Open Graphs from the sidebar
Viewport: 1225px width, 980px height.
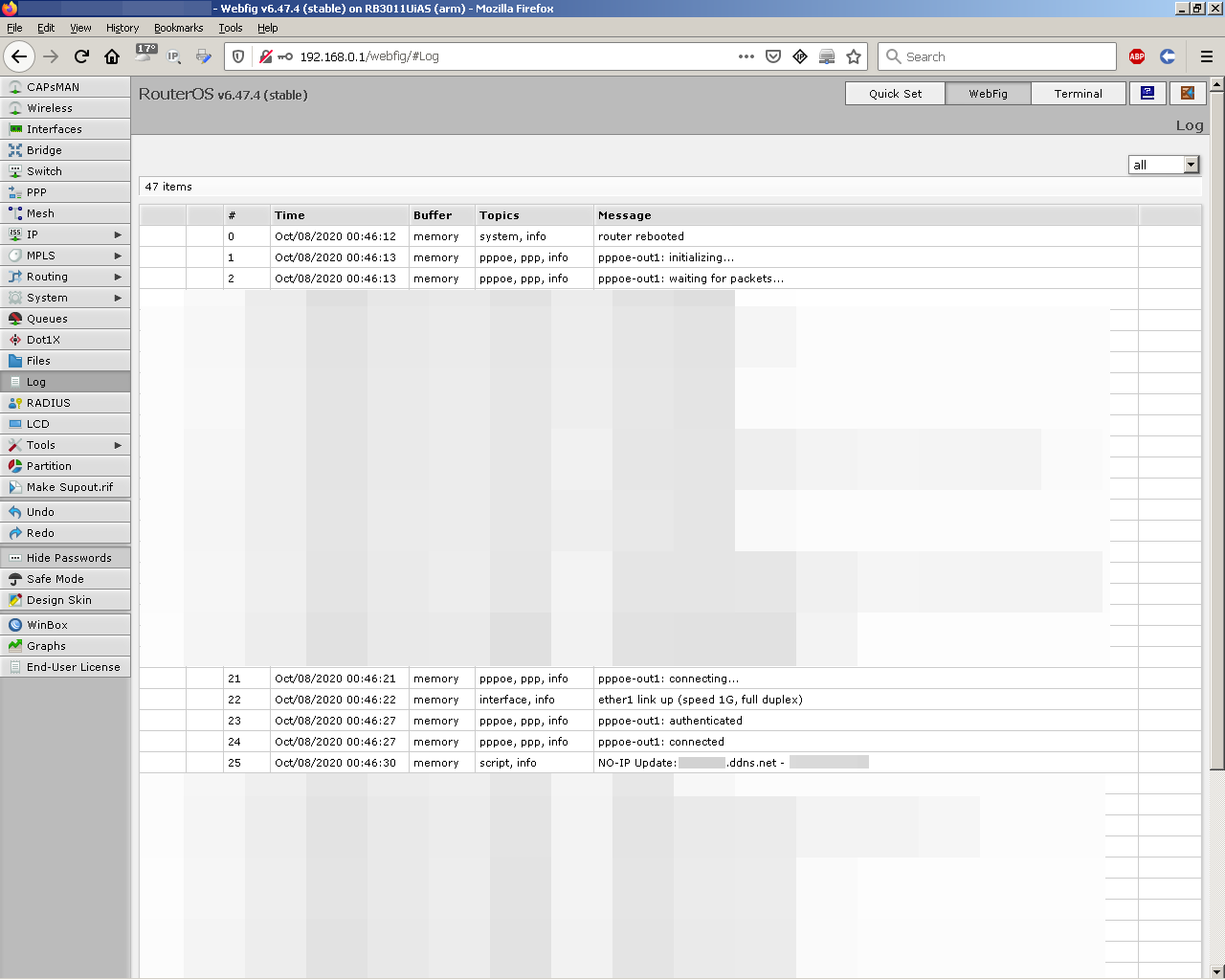(x=65, y=646)
